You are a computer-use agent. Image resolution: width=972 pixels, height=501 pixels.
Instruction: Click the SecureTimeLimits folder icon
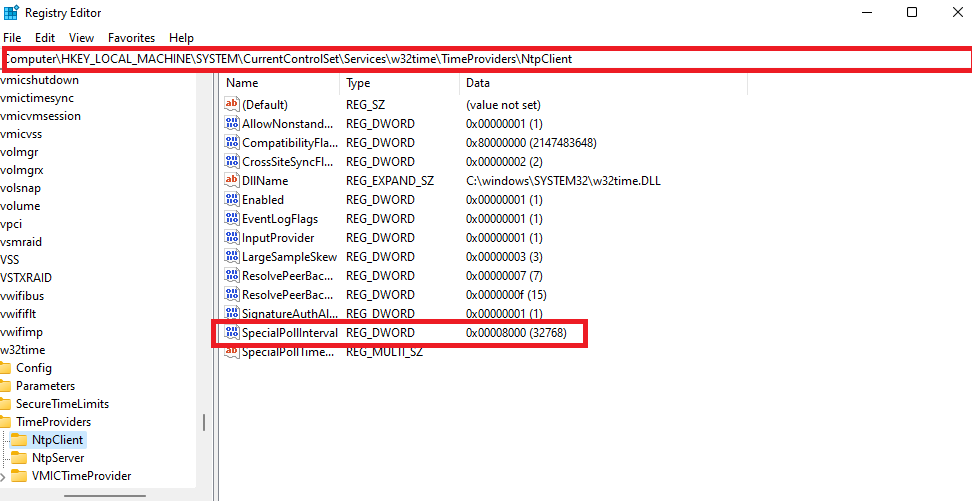5,404
